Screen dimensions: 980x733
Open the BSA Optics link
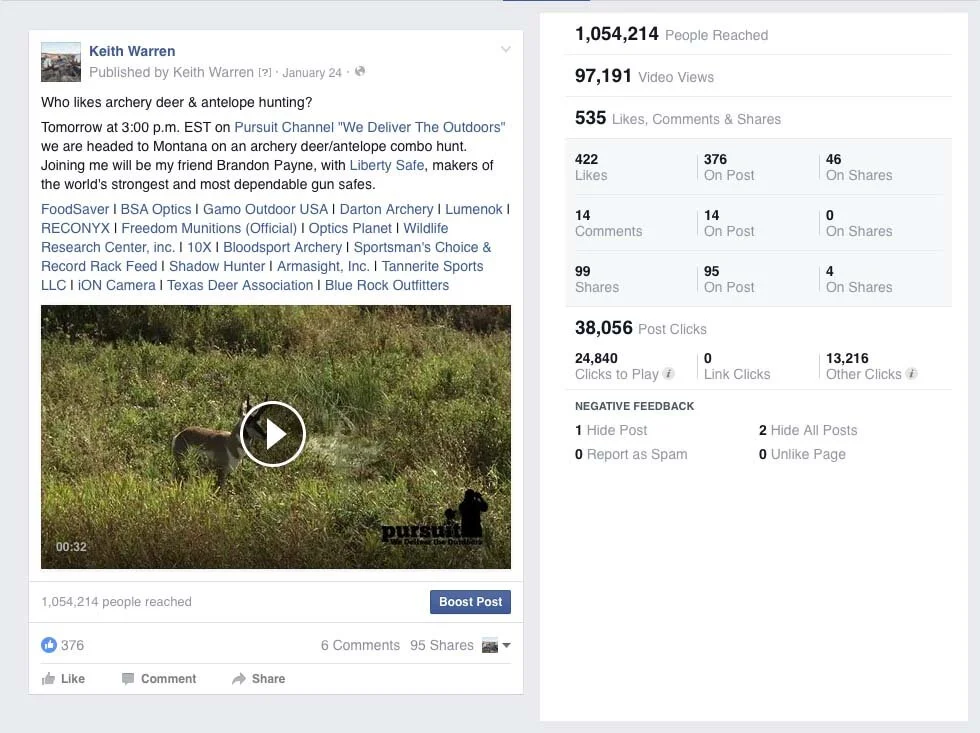point(156,209)
